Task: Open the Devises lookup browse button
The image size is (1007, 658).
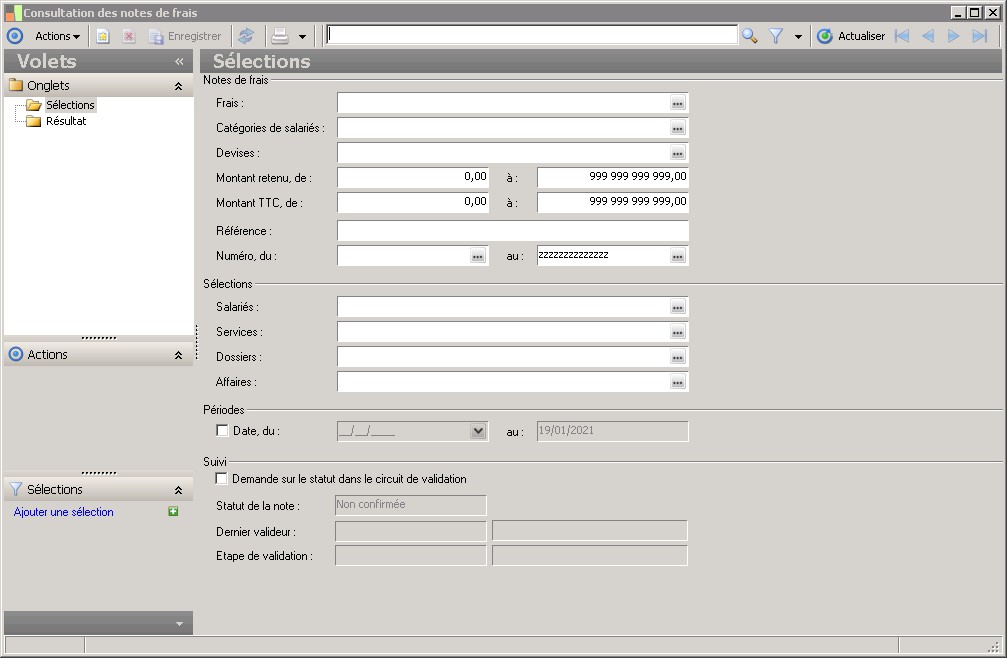Action: tap(677, 153)
